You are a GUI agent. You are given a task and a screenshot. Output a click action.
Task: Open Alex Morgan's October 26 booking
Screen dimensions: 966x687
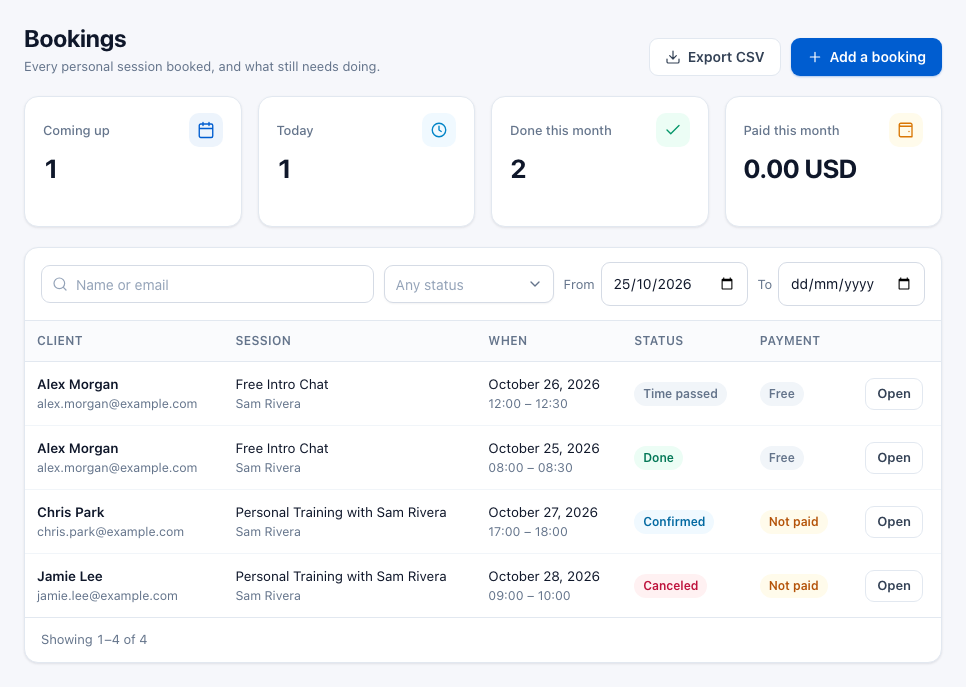click(x=893, y=394)
